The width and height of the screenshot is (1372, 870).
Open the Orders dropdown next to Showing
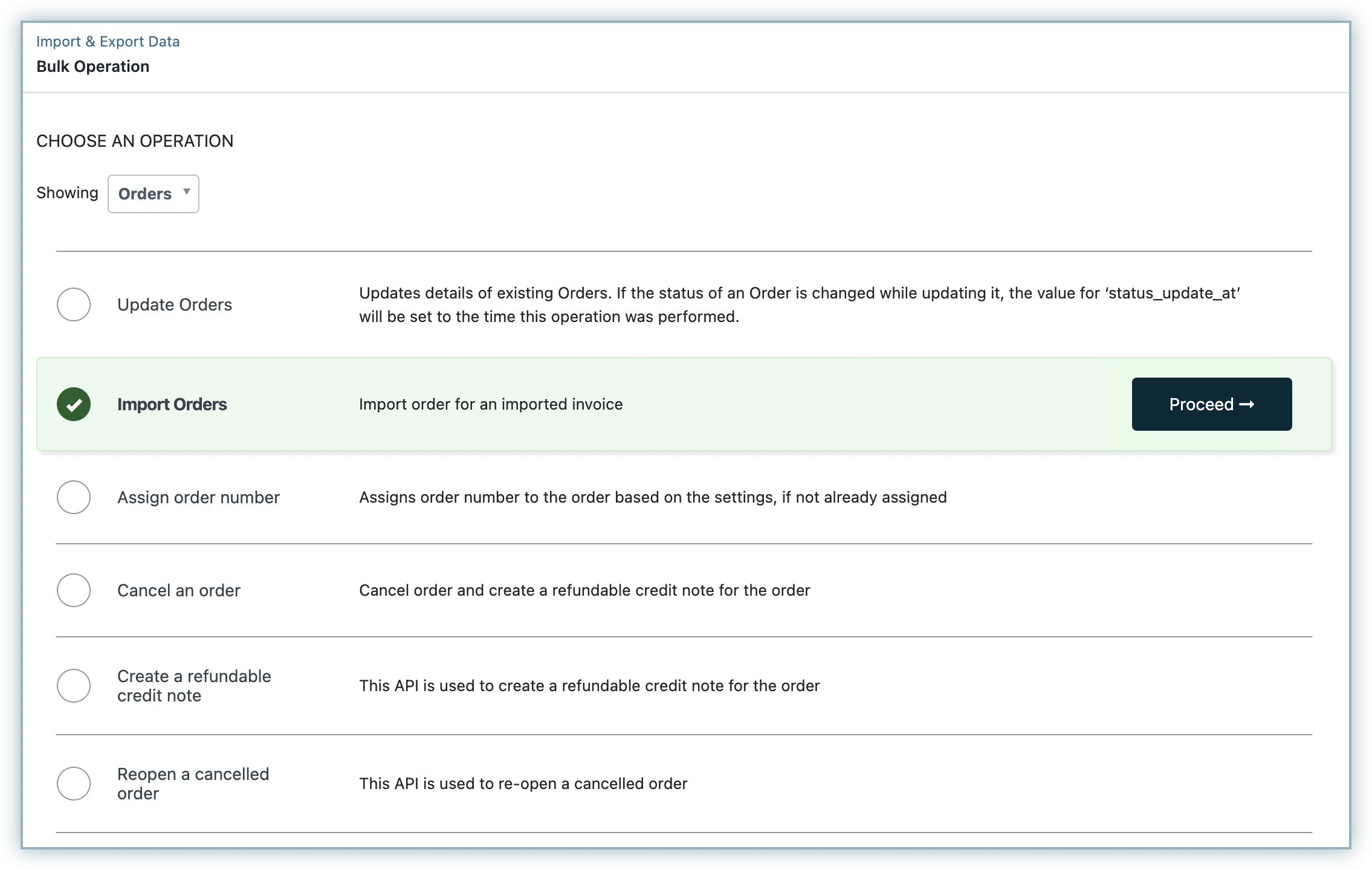[x=153, y=194]
